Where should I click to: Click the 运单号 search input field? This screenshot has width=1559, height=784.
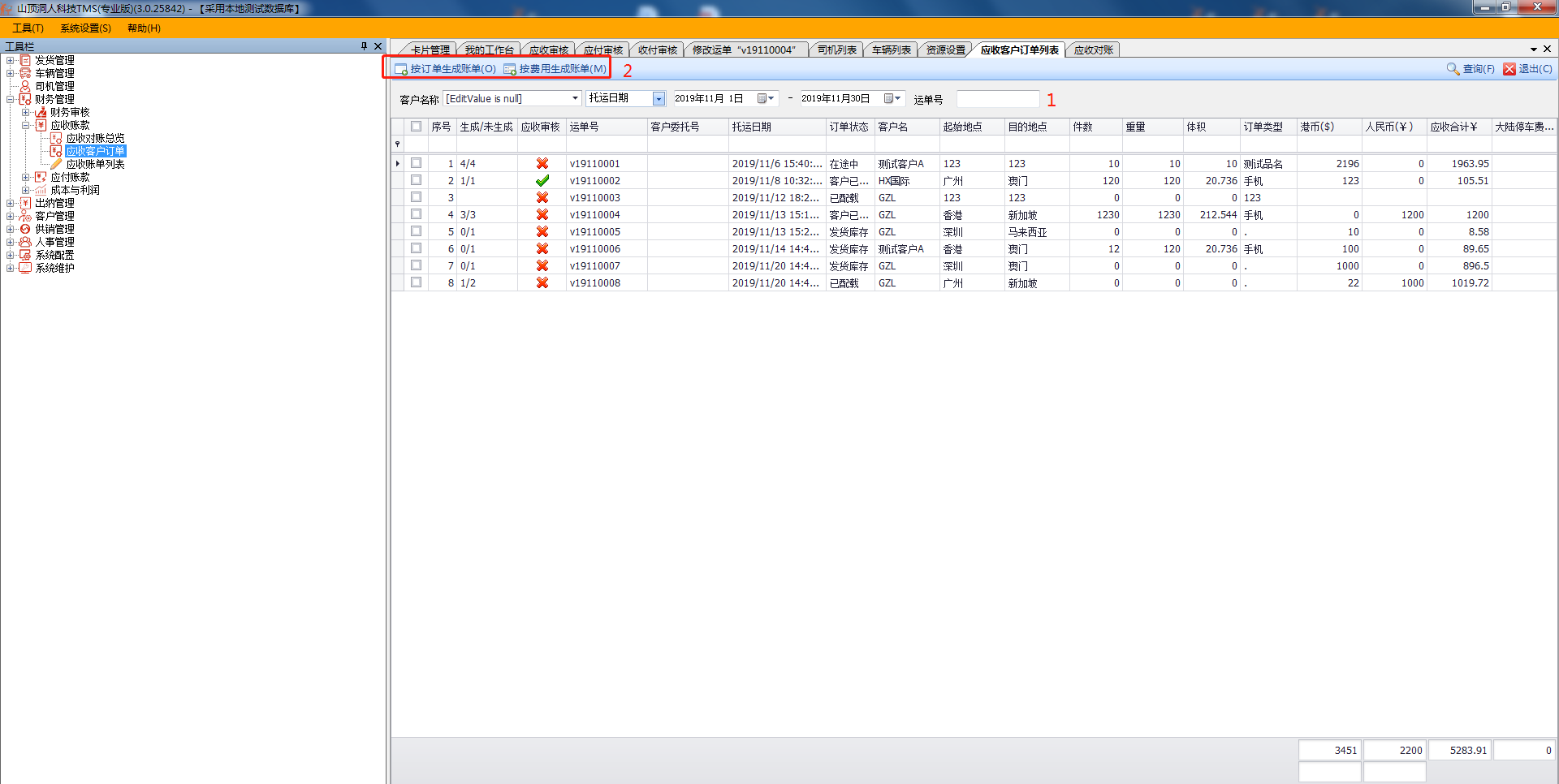(997, 99)
